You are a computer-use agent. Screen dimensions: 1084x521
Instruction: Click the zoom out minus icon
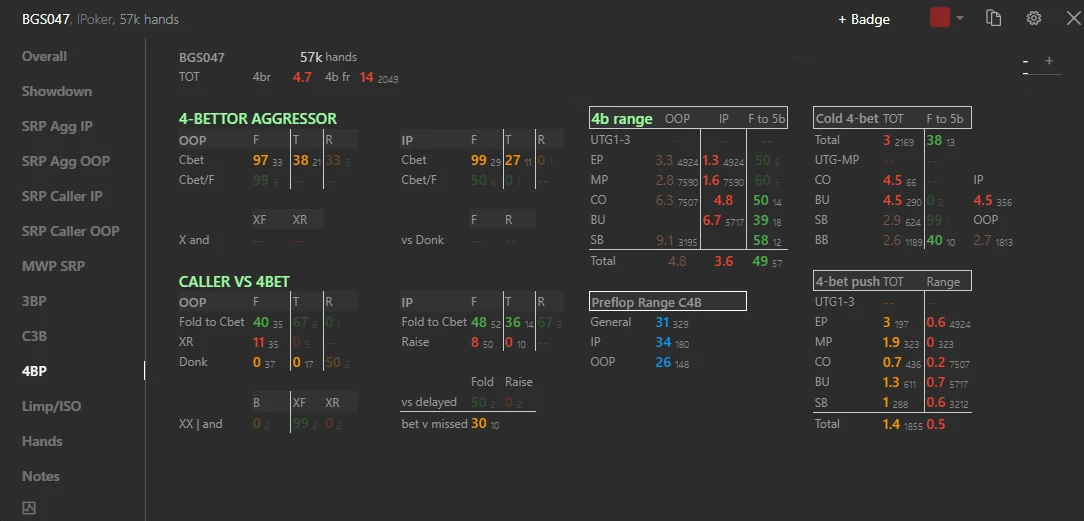1025,61
